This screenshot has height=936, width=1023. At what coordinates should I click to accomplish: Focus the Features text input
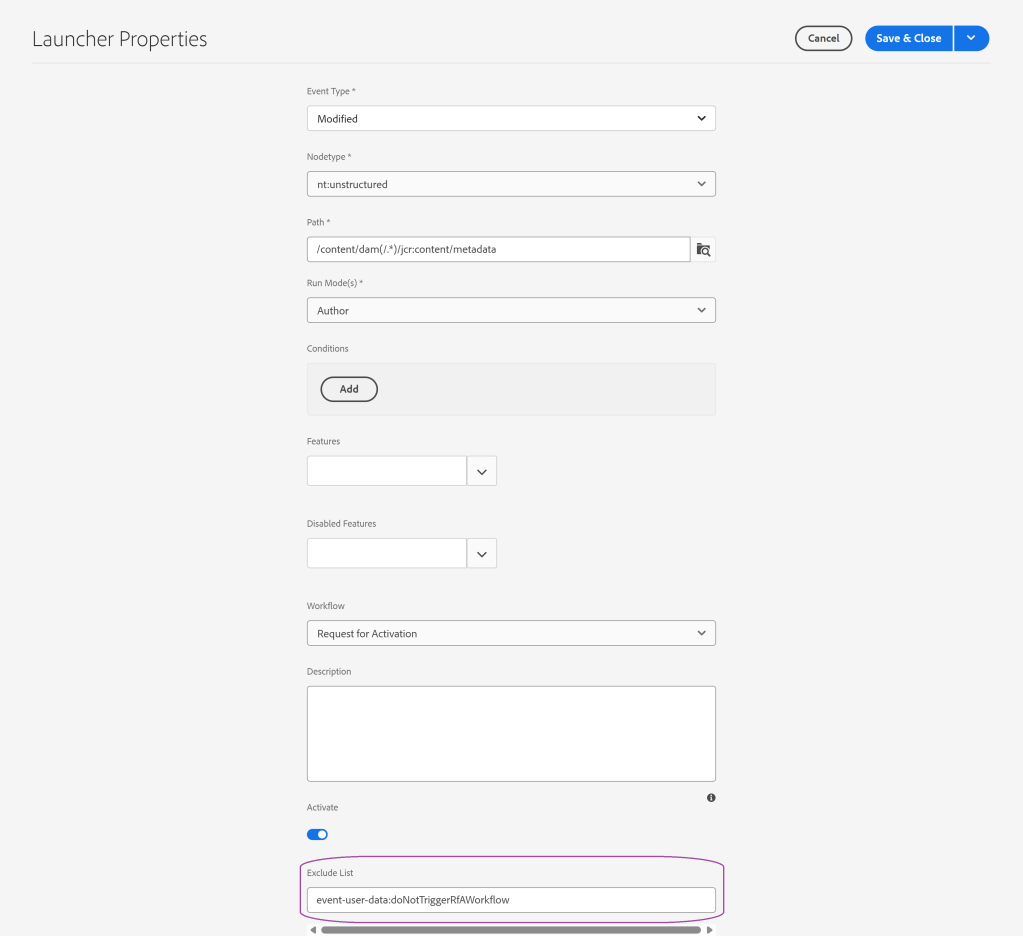point(386,471)
